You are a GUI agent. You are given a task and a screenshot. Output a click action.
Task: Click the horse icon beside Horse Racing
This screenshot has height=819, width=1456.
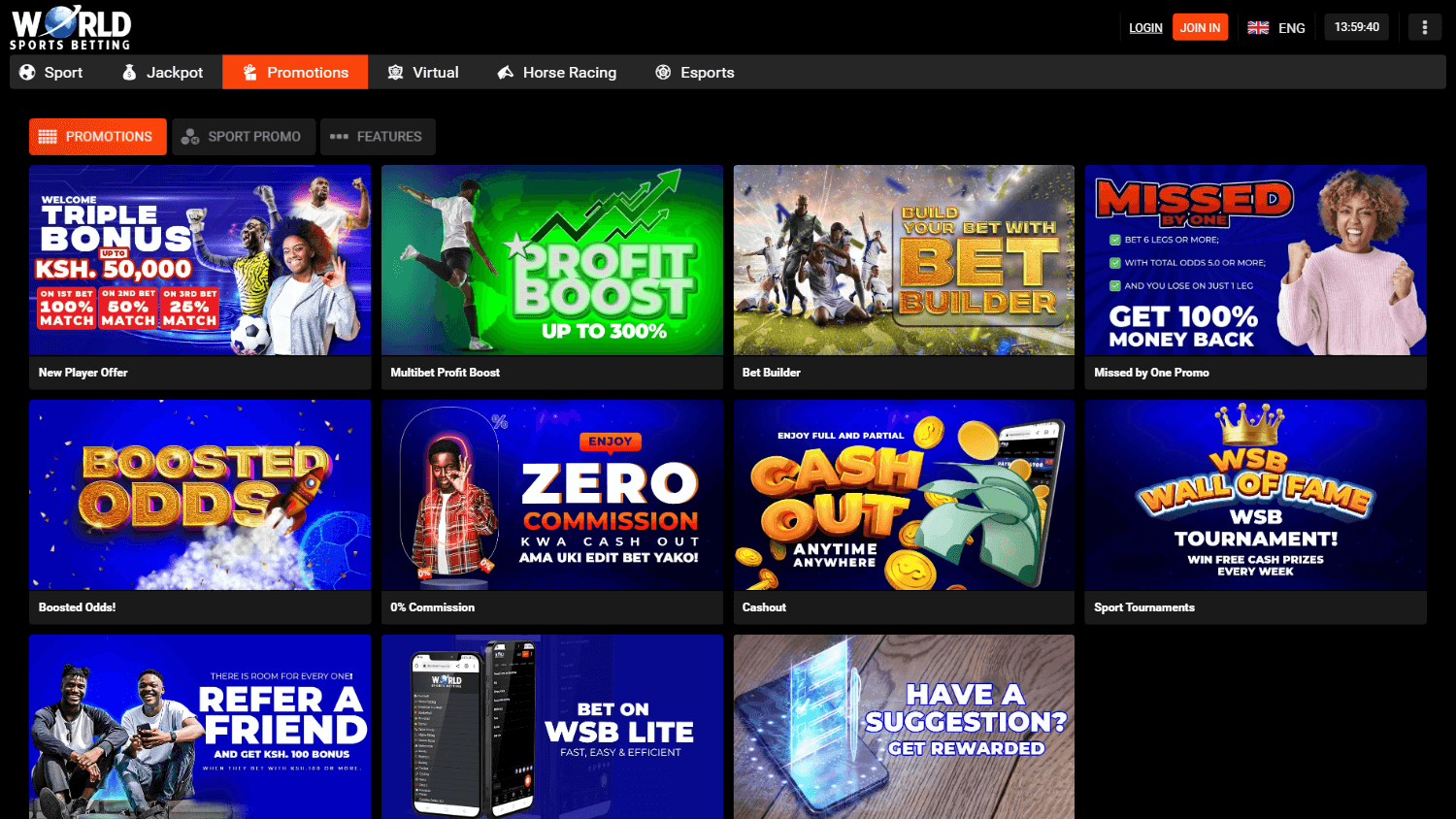[x=506, y=72]
